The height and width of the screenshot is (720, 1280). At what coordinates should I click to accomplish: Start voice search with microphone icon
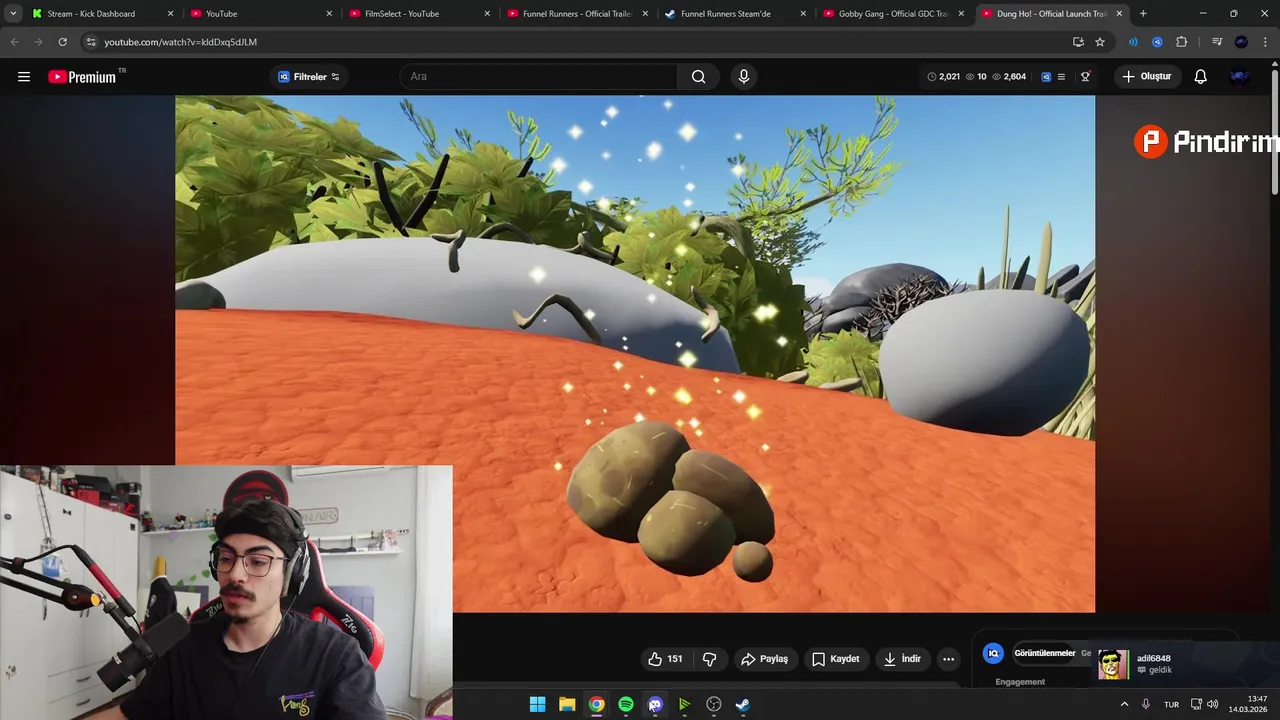[x=743, y=77]
